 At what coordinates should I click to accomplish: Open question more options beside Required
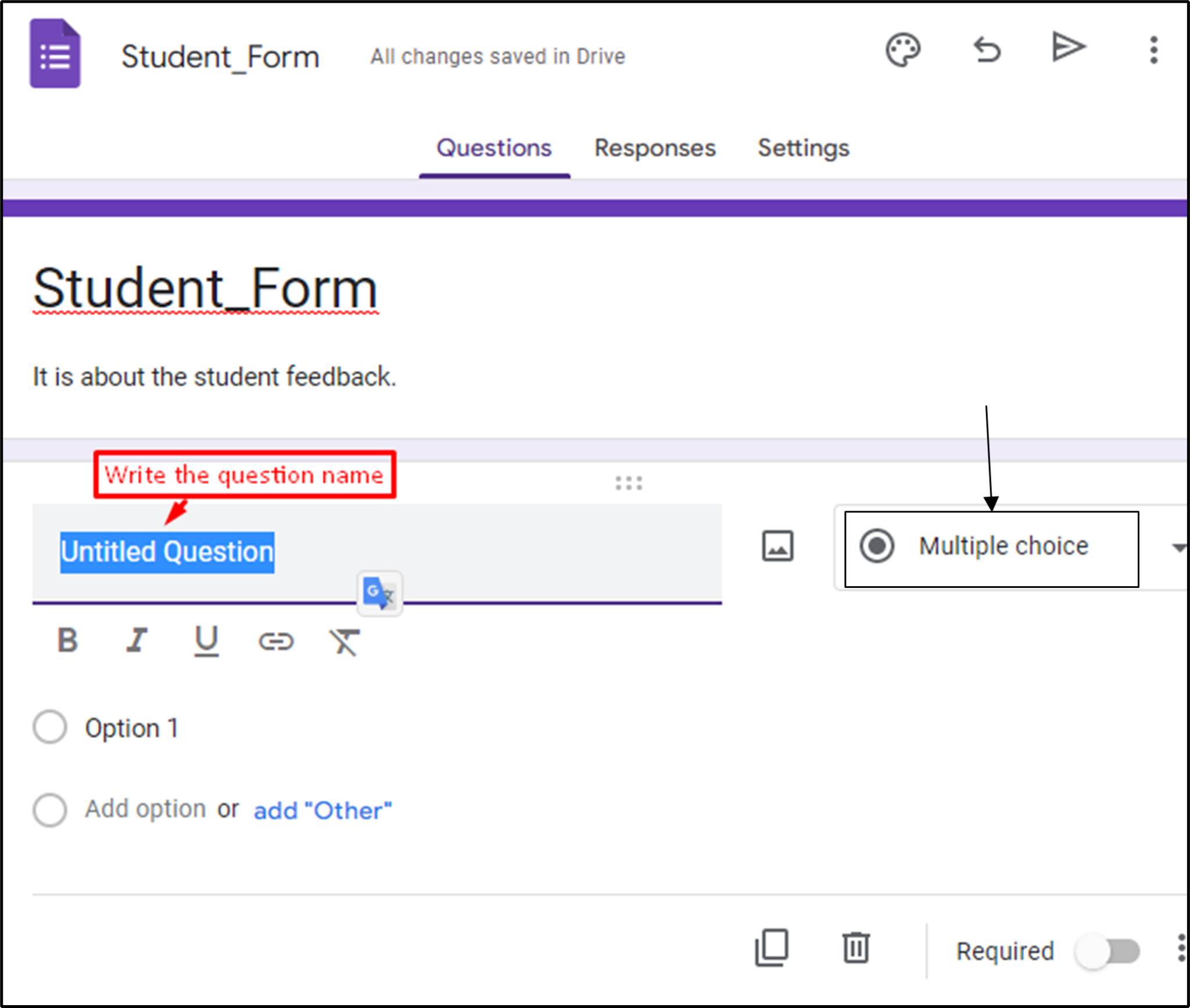click(1181, 948)
